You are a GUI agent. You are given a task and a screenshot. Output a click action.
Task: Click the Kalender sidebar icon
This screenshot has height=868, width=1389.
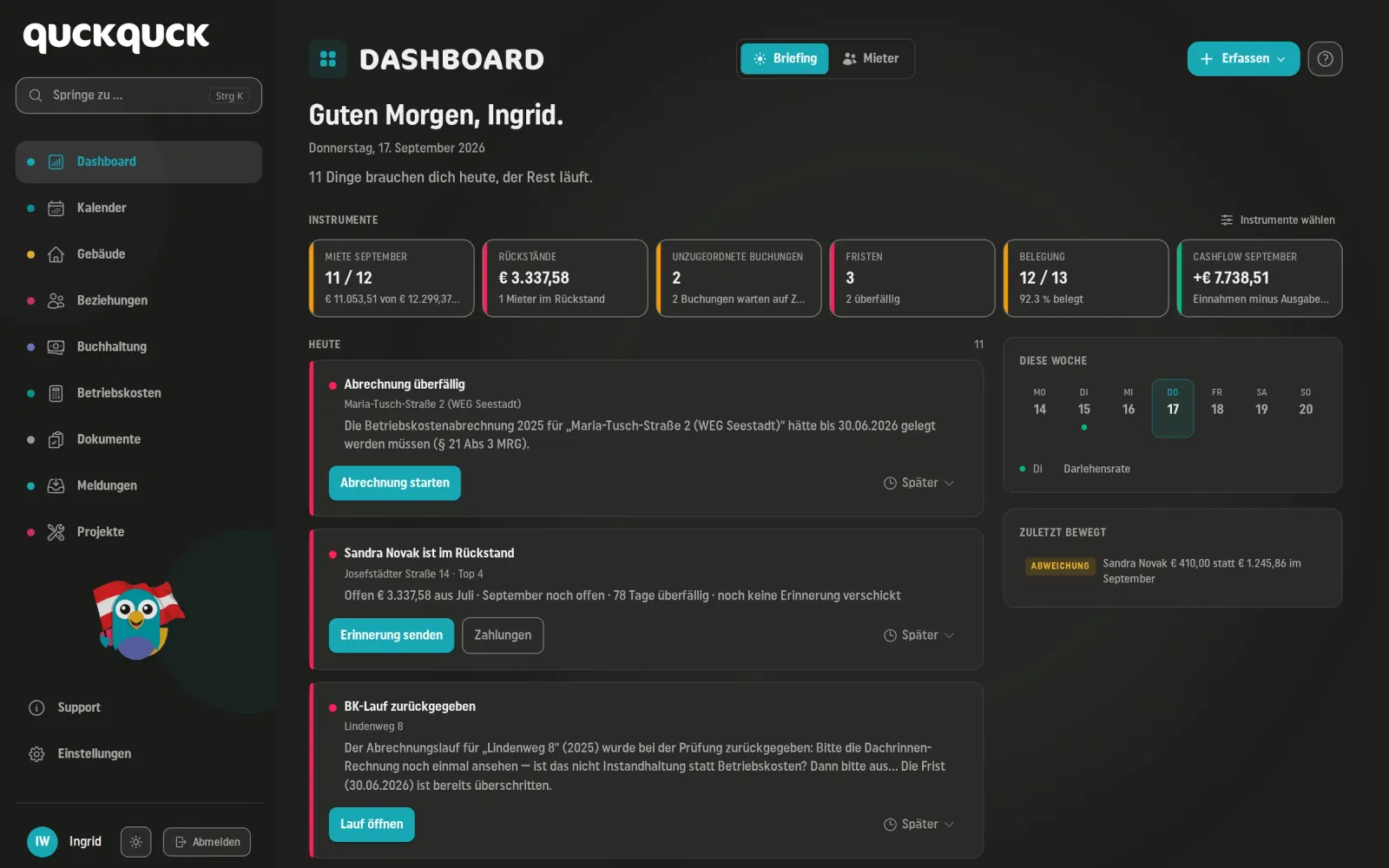56,208
